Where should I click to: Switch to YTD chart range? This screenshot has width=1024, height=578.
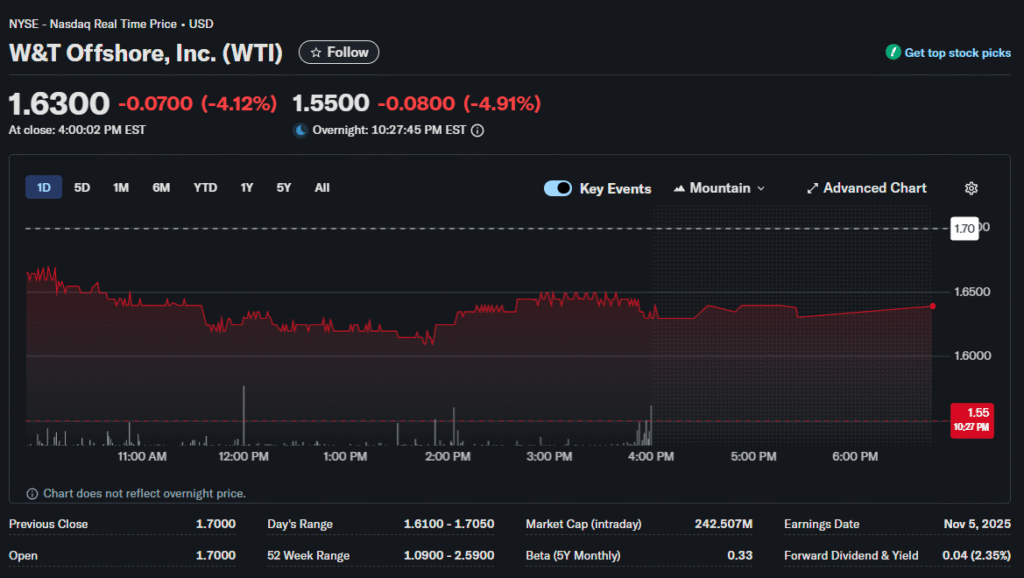205,187
